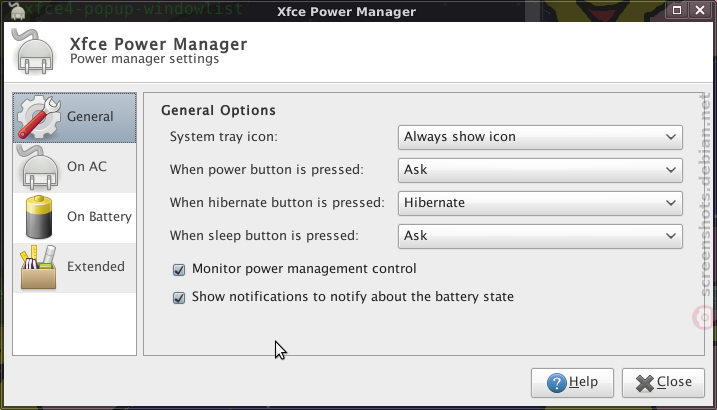This screenshot has height=410, width=717.
Task: Switch to the On Battery tab label
Action: tap(99, 217)
